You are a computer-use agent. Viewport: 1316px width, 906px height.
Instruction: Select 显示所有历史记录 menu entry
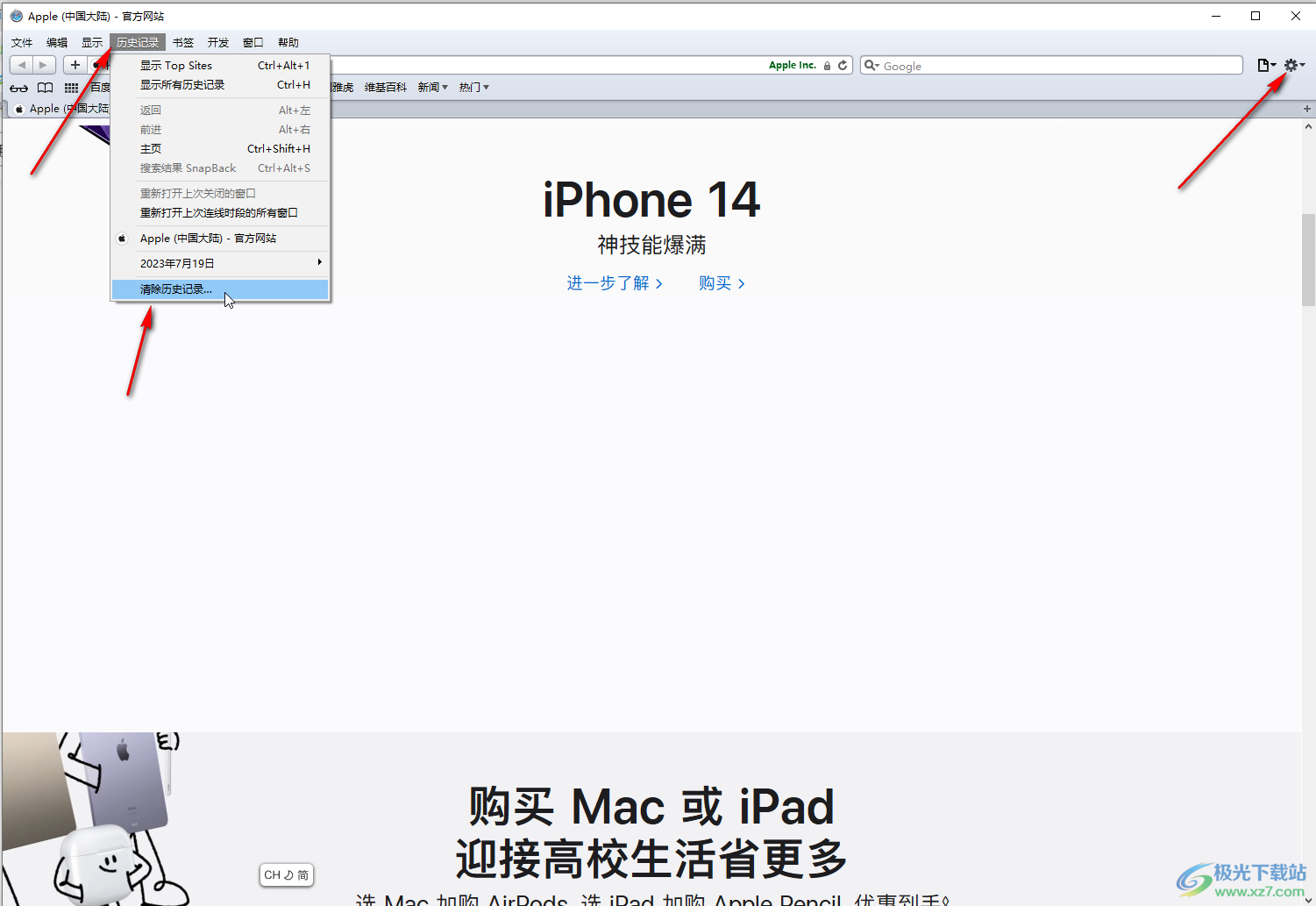tap(220, 85)
